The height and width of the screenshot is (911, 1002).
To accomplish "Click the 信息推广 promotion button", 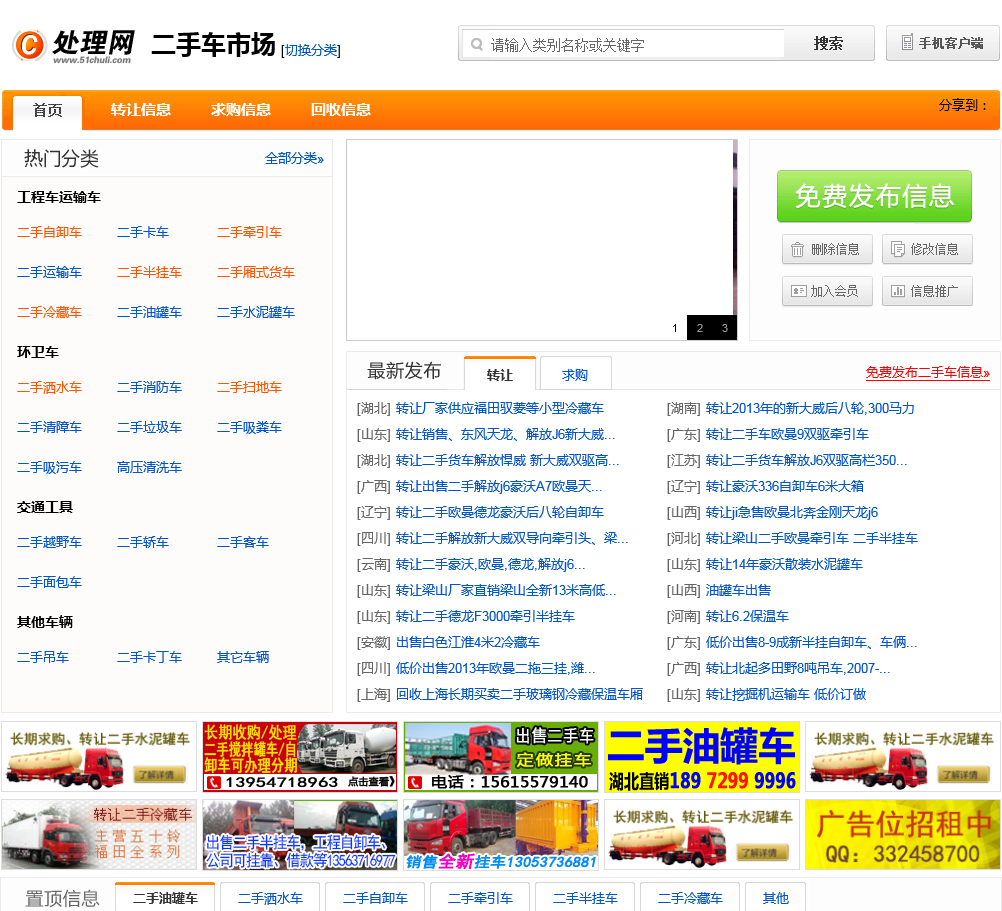I will click(x=927, y=291).
